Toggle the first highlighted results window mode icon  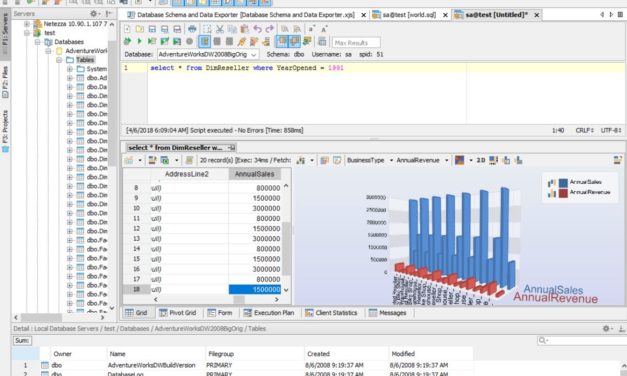tap(282, 41)
